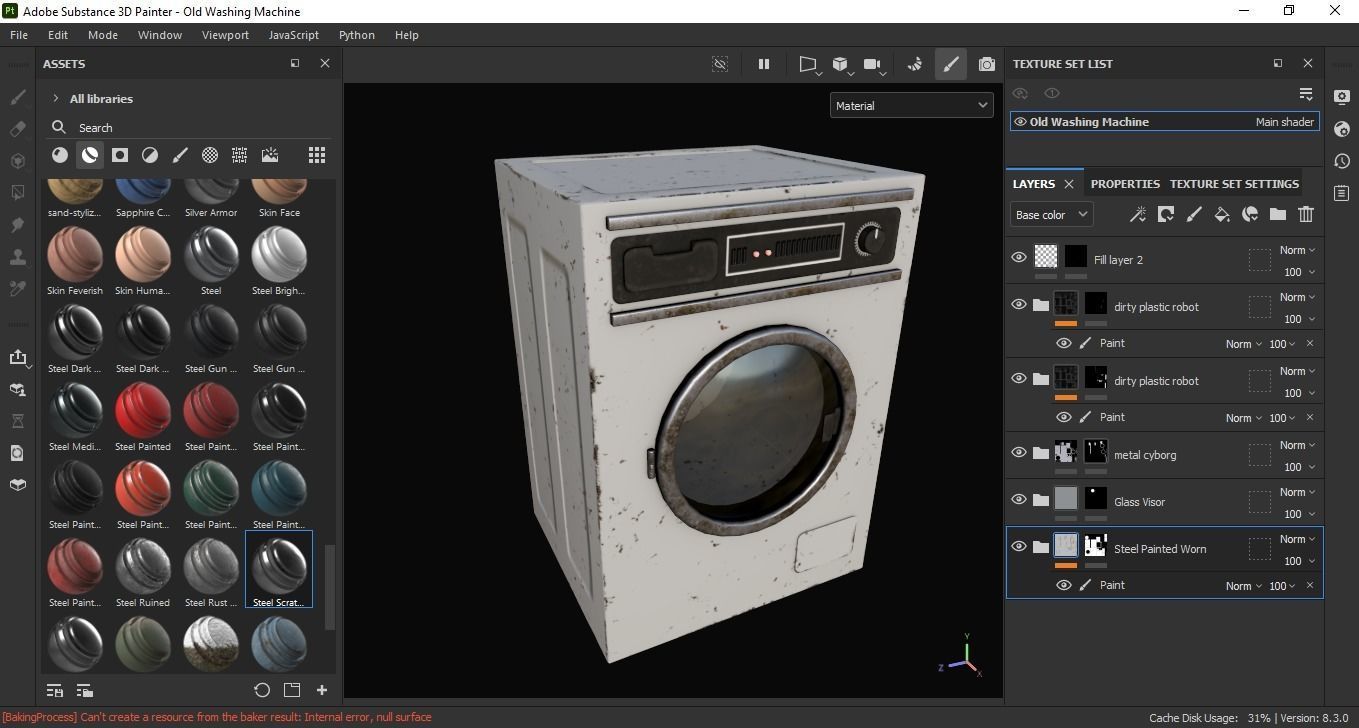Add mask icon in Layers toolbar
Viewport: 1359px width, 728px height.
1166,214
